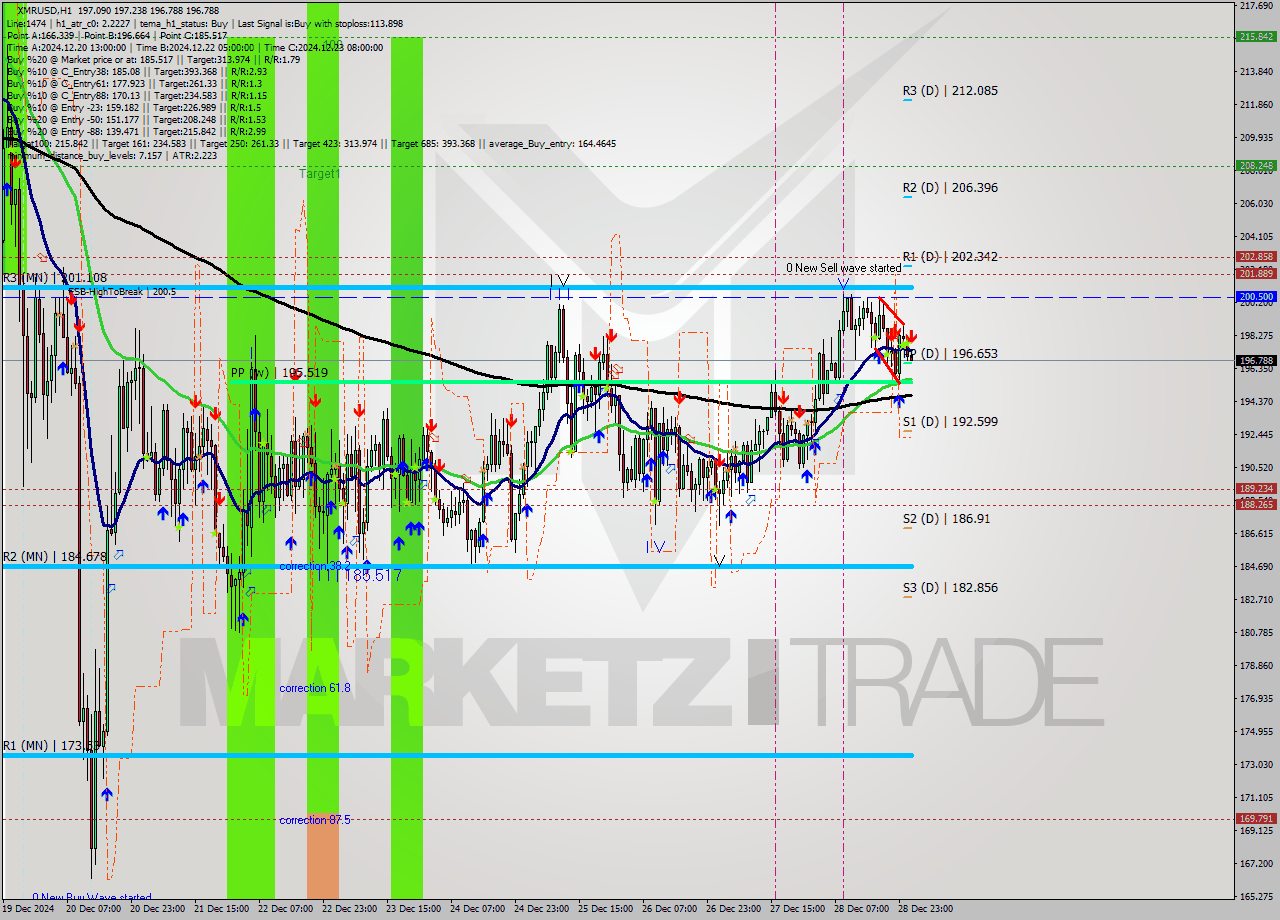This screenshot has width=1280, height=920.
Task: Click the 'Target1' label on the chart
Action: [320, 174]
